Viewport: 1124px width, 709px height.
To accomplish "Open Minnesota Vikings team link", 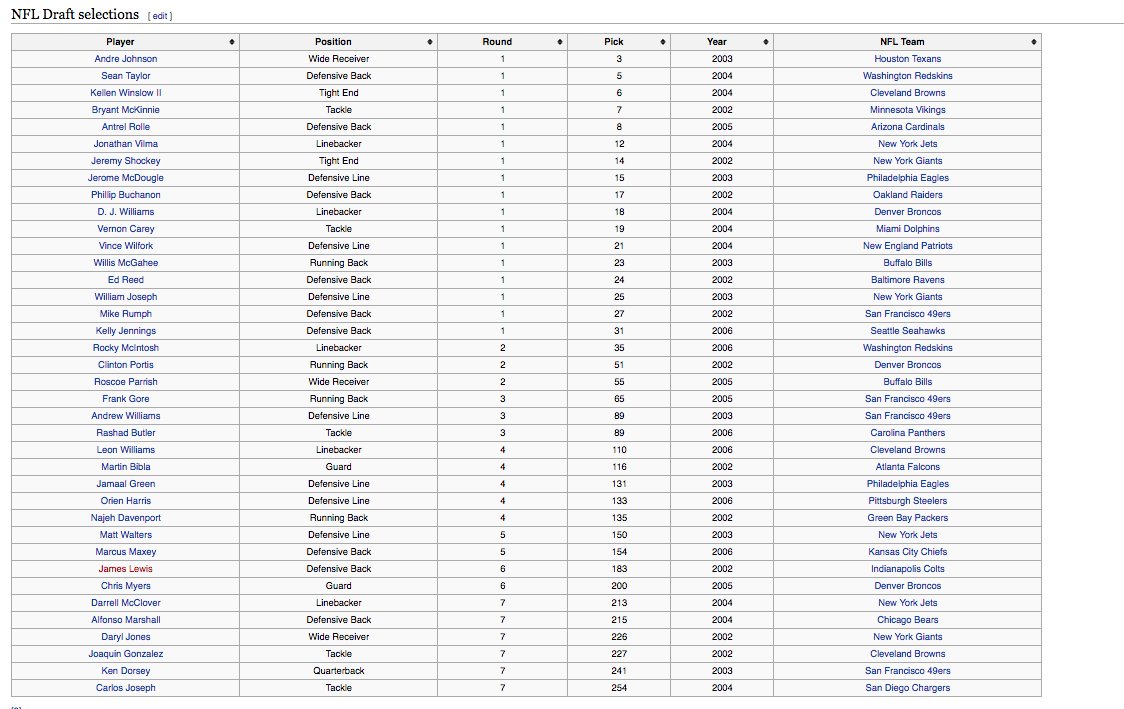I will click(908, 110).
